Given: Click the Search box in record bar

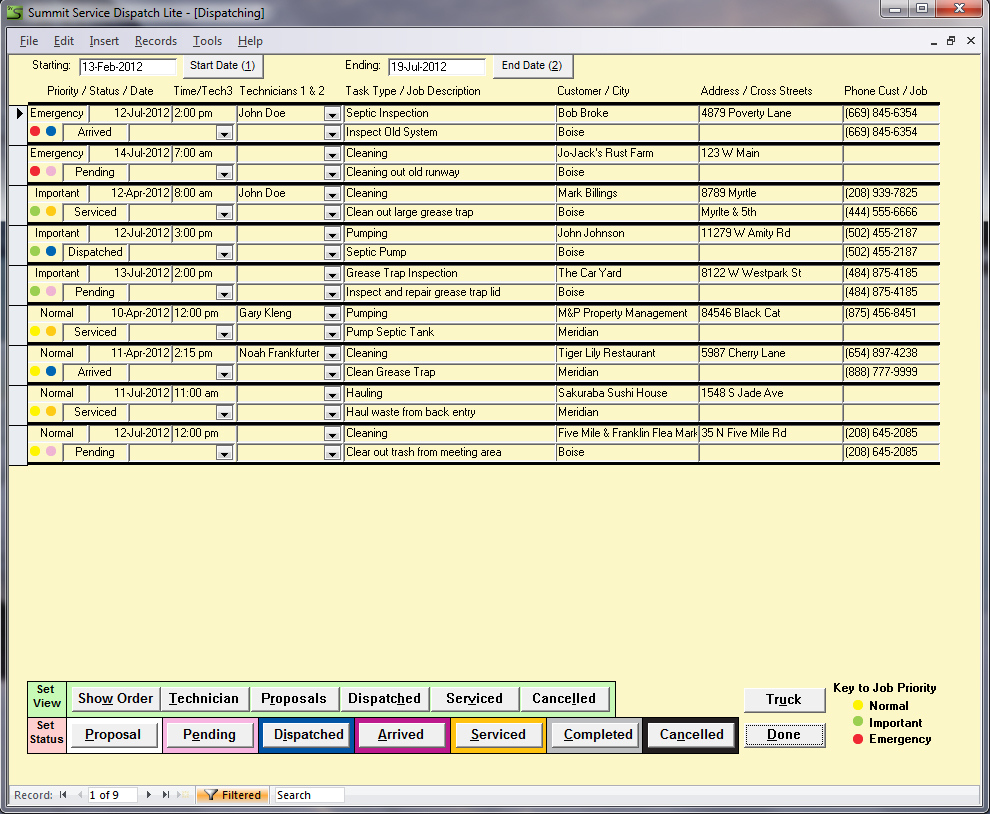Looking at the screenshot, I should pyautogui.click(x=309, y=795).
